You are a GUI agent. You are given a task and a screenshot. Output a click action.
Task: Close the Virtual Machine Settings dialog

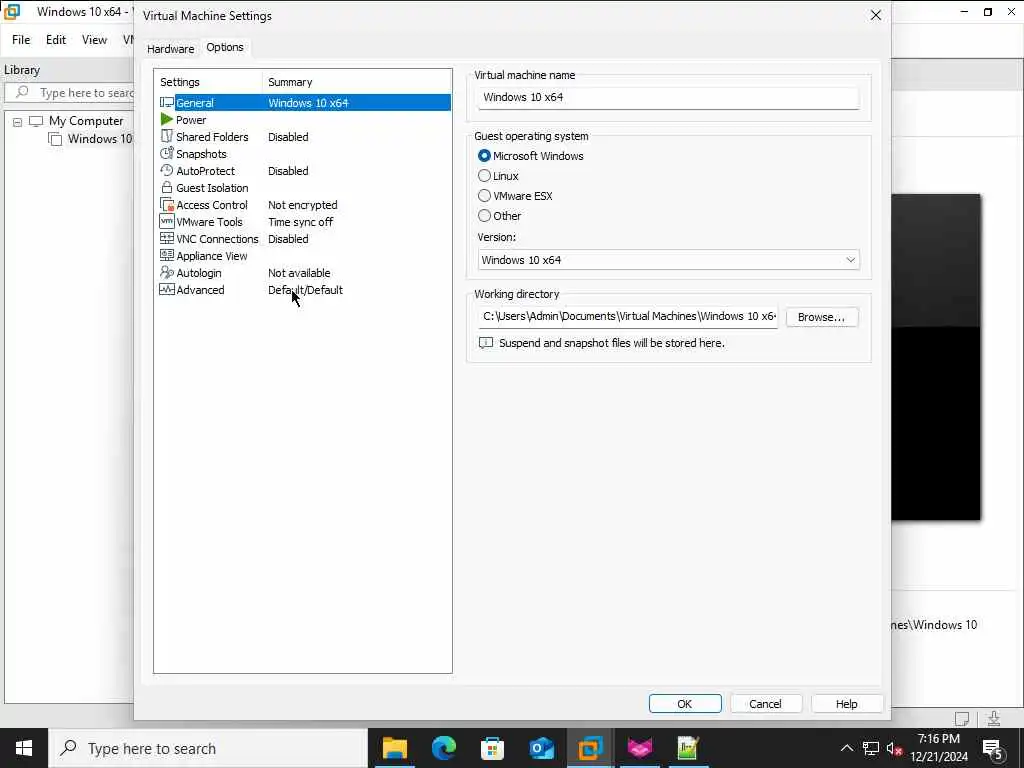pos(876,15)
